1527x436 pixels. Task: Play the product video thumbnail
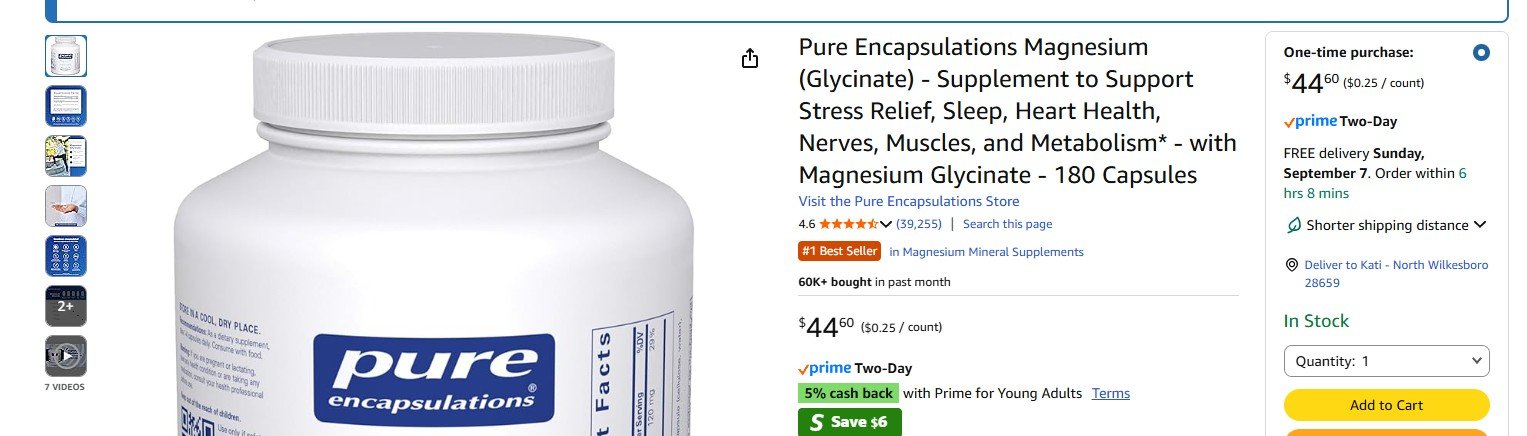coord(65,356)
